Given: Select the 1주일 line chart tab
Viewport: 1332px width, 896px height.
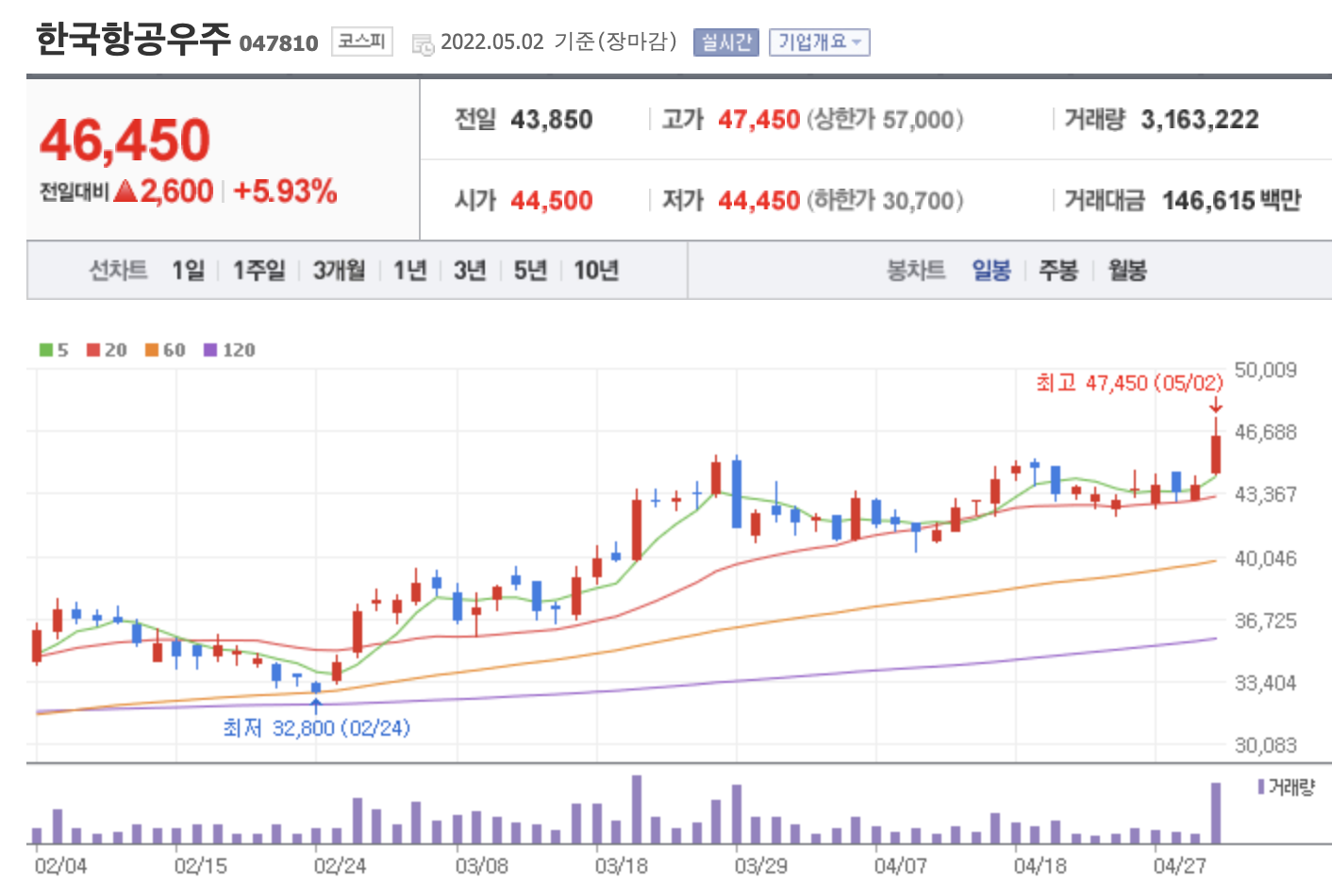Looking at the screenshot, I should pos(259,271).
